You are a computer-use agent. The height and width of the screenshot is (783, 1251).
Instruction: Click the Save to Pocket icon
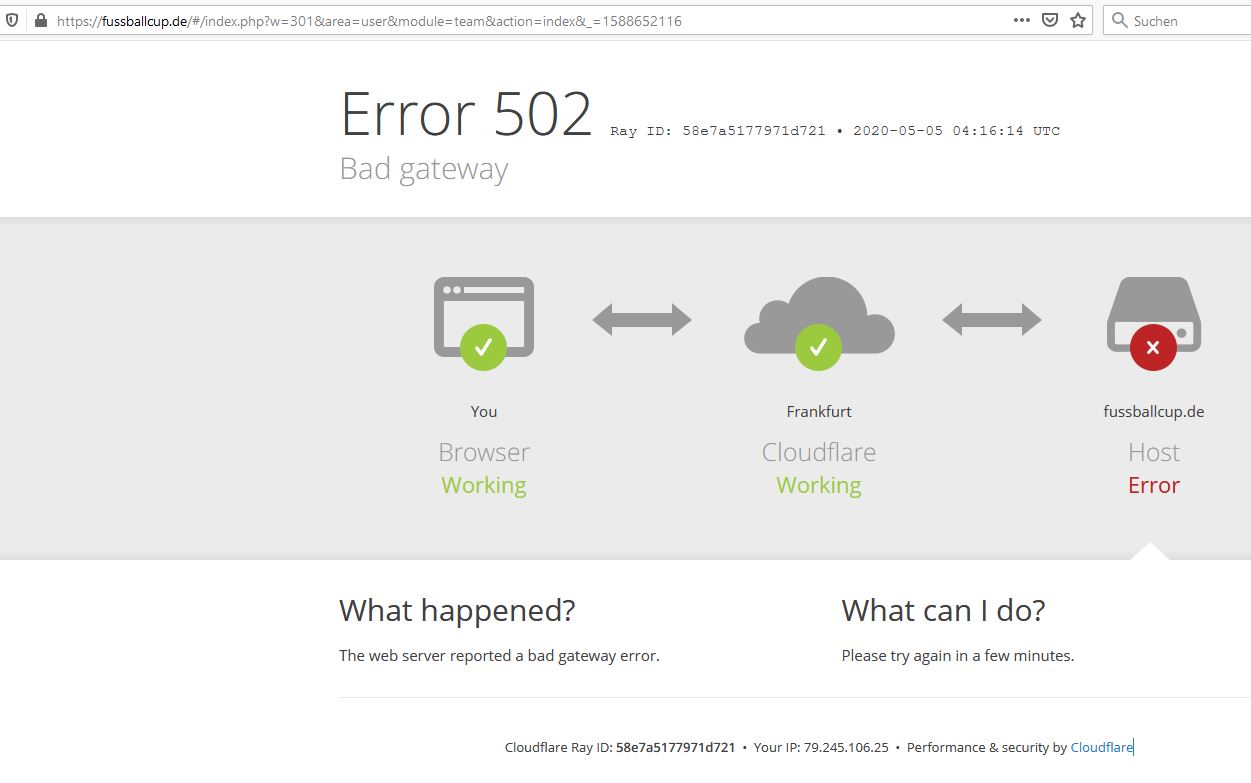pyautogui.click(x=1050, y=20)
